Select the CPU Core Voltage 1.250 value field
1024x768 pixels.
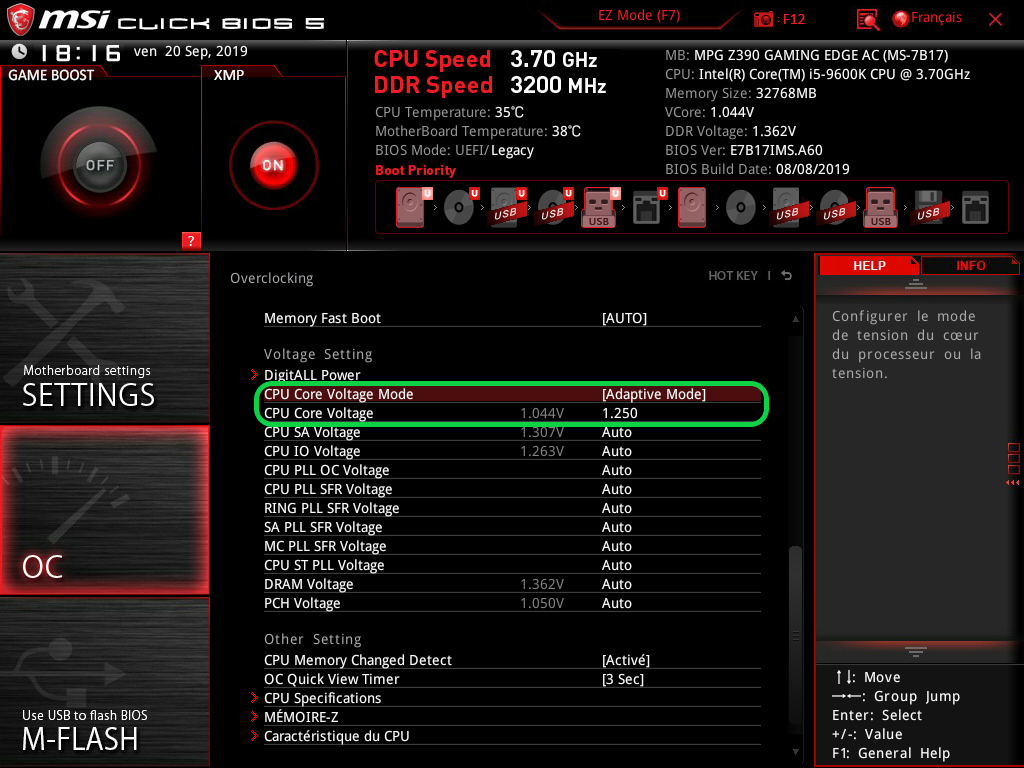coord(619,413)
